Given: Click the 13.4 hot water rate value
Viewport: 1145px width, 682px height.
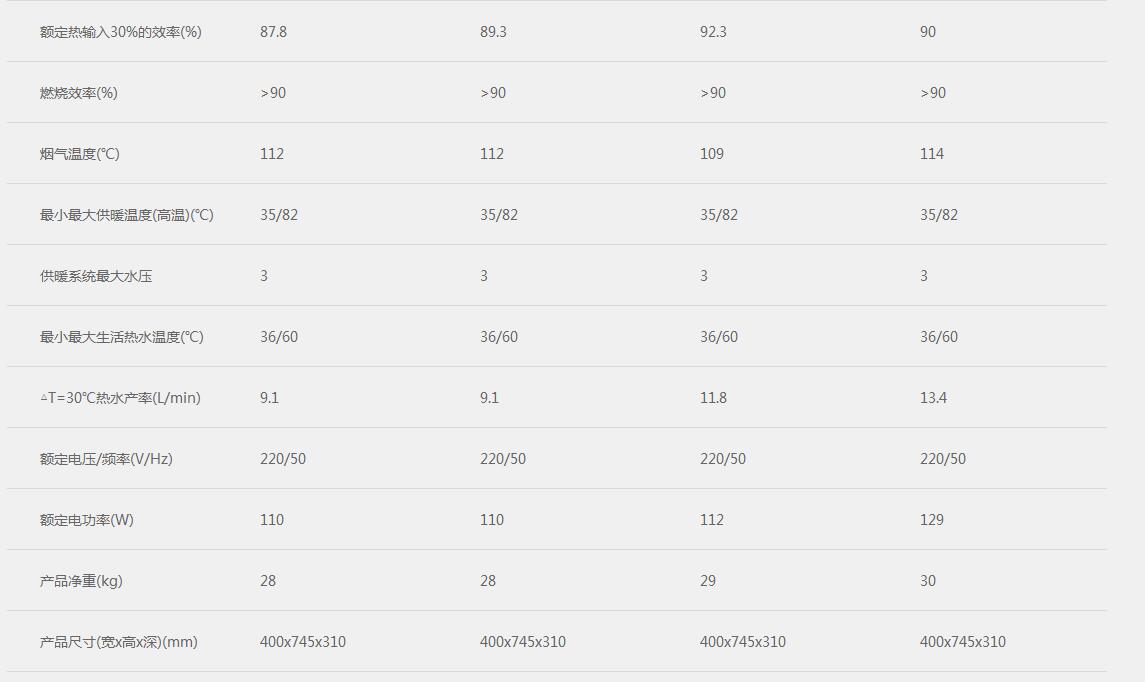Looking at the screenshot, I should click(933, 398).
